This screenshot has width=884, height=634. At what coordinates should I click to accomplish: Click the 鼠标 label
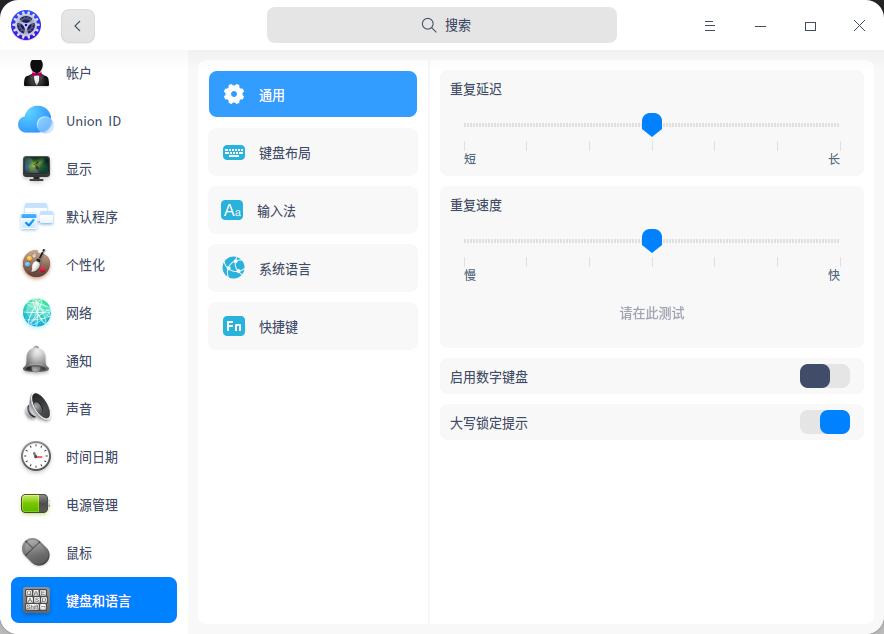pos(78,553)
